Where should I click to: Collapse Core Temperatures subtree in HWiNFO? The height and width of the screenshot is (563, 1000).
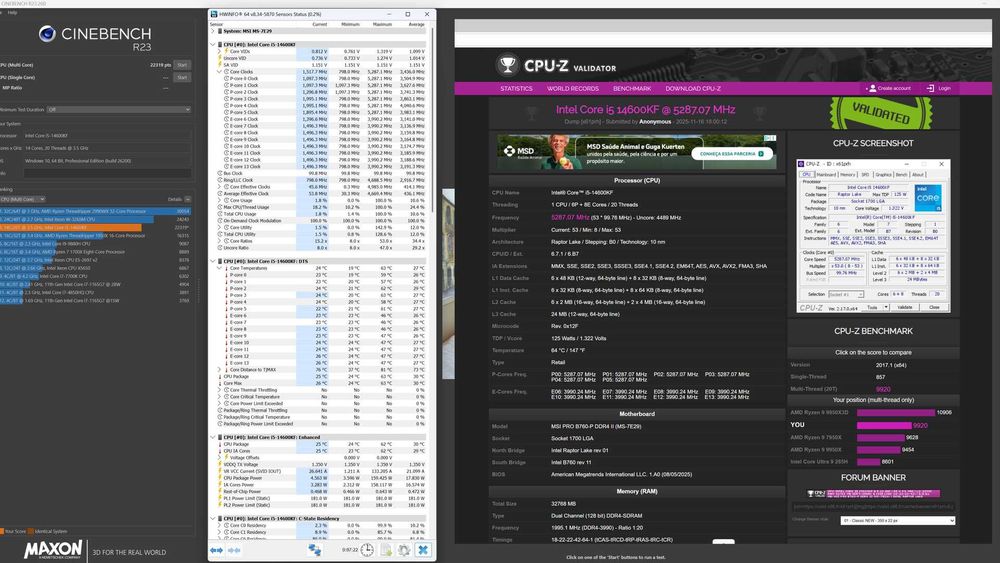point(220,268)
